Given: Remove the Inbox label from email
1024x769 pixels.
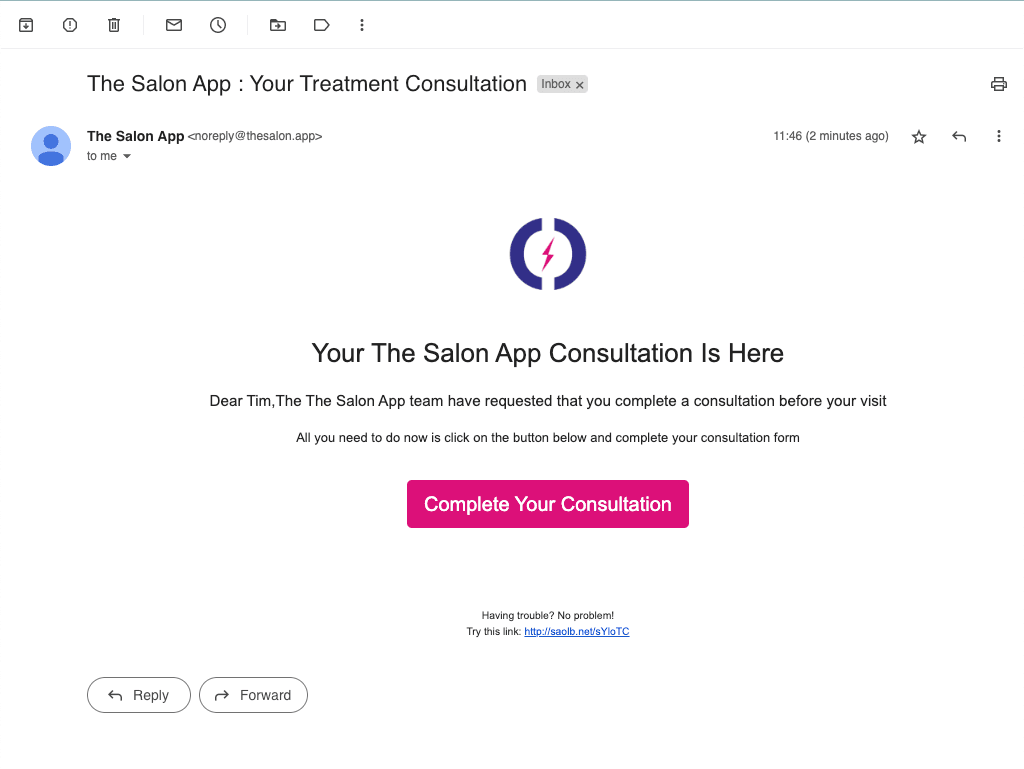Looking at the screenshot, I should point(580,85).
